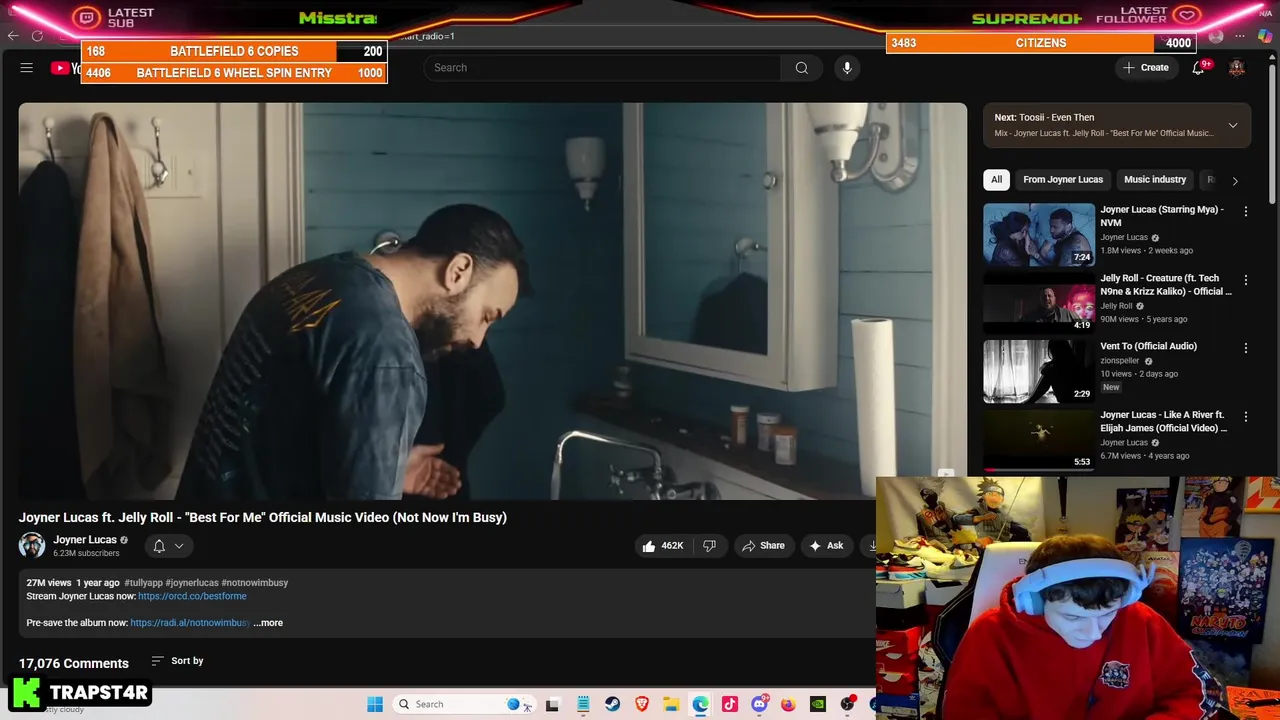Viewport: 1280px width, 720px height.
Task: Click the browser reload icon
Action: click(37, 36)
